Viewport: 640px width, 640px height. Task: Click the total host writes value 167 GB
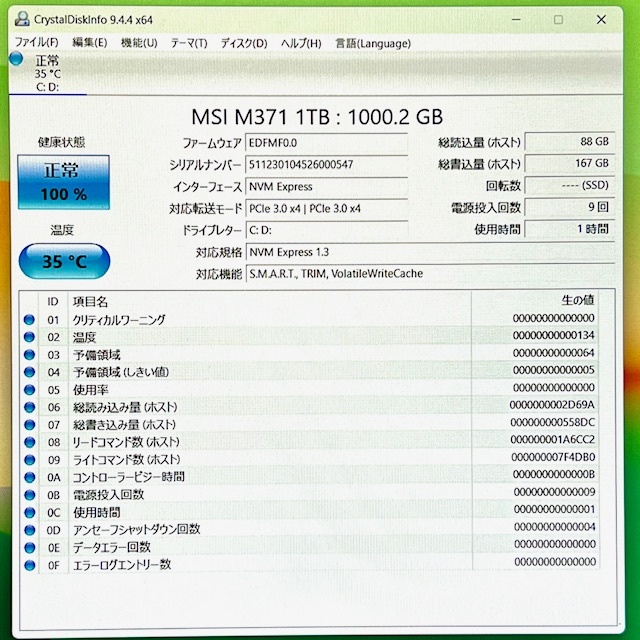[569, 164]
